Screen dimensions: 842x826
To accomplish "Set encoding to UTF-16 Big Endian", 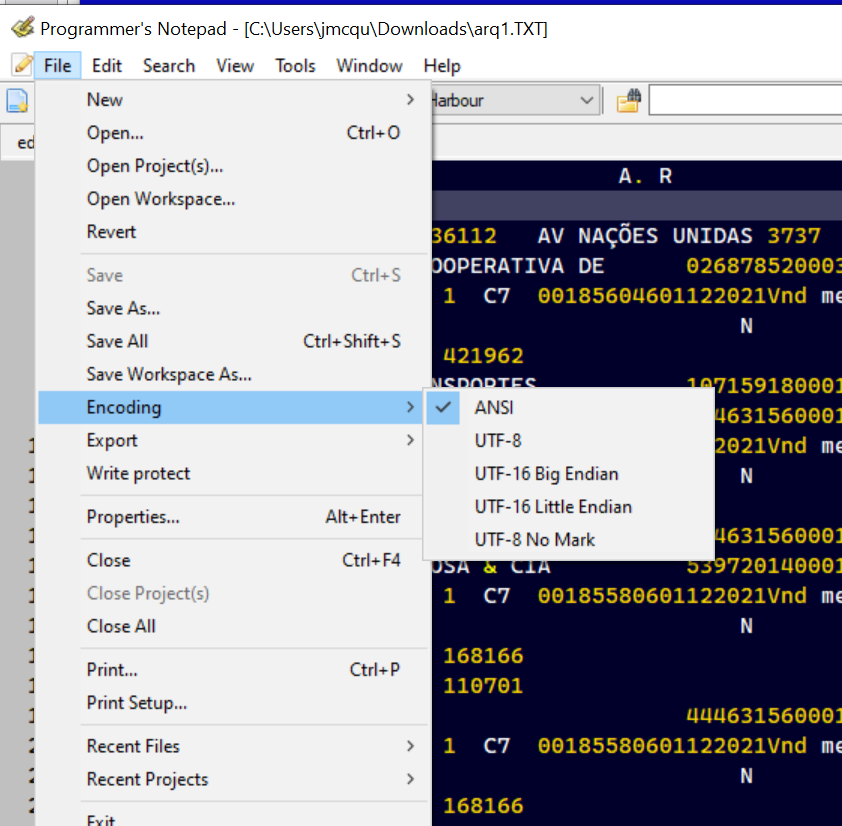I will [x=546, y=473].
